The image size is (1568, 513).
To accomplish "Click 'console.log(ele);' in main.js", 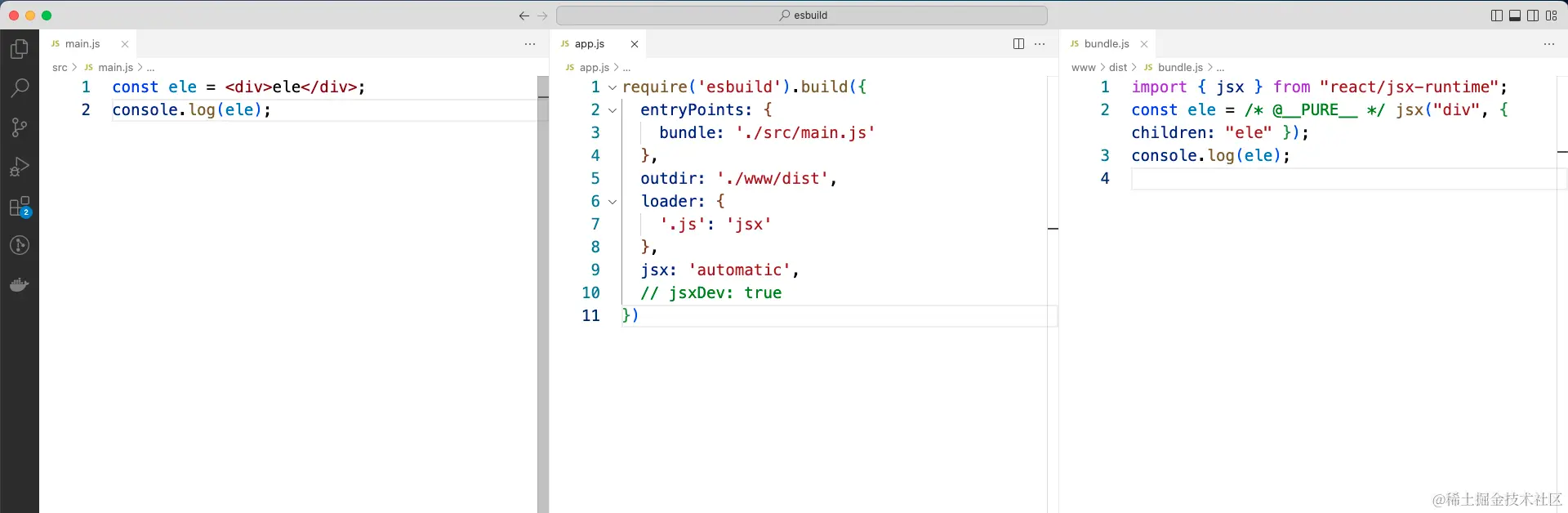I will (191, 110).
